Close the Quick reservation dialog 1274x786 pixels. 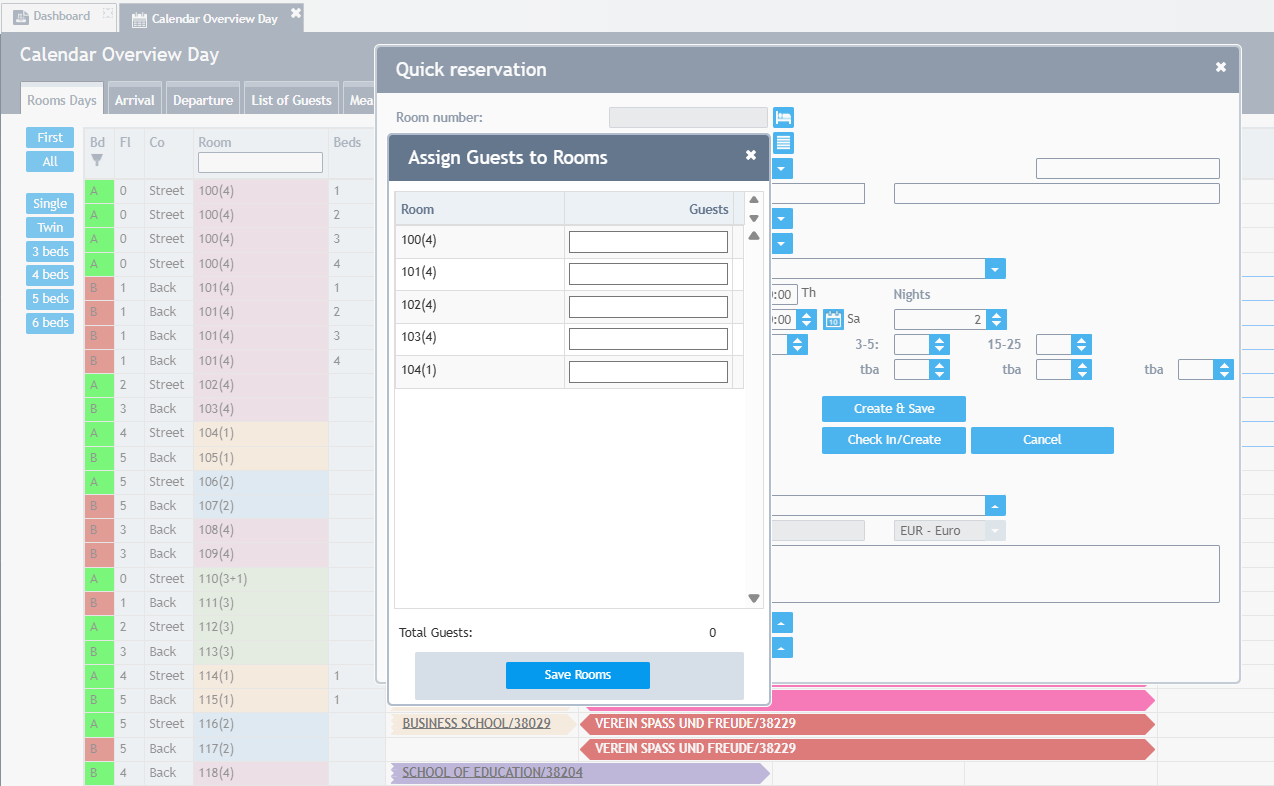[x=1220, y=67]
